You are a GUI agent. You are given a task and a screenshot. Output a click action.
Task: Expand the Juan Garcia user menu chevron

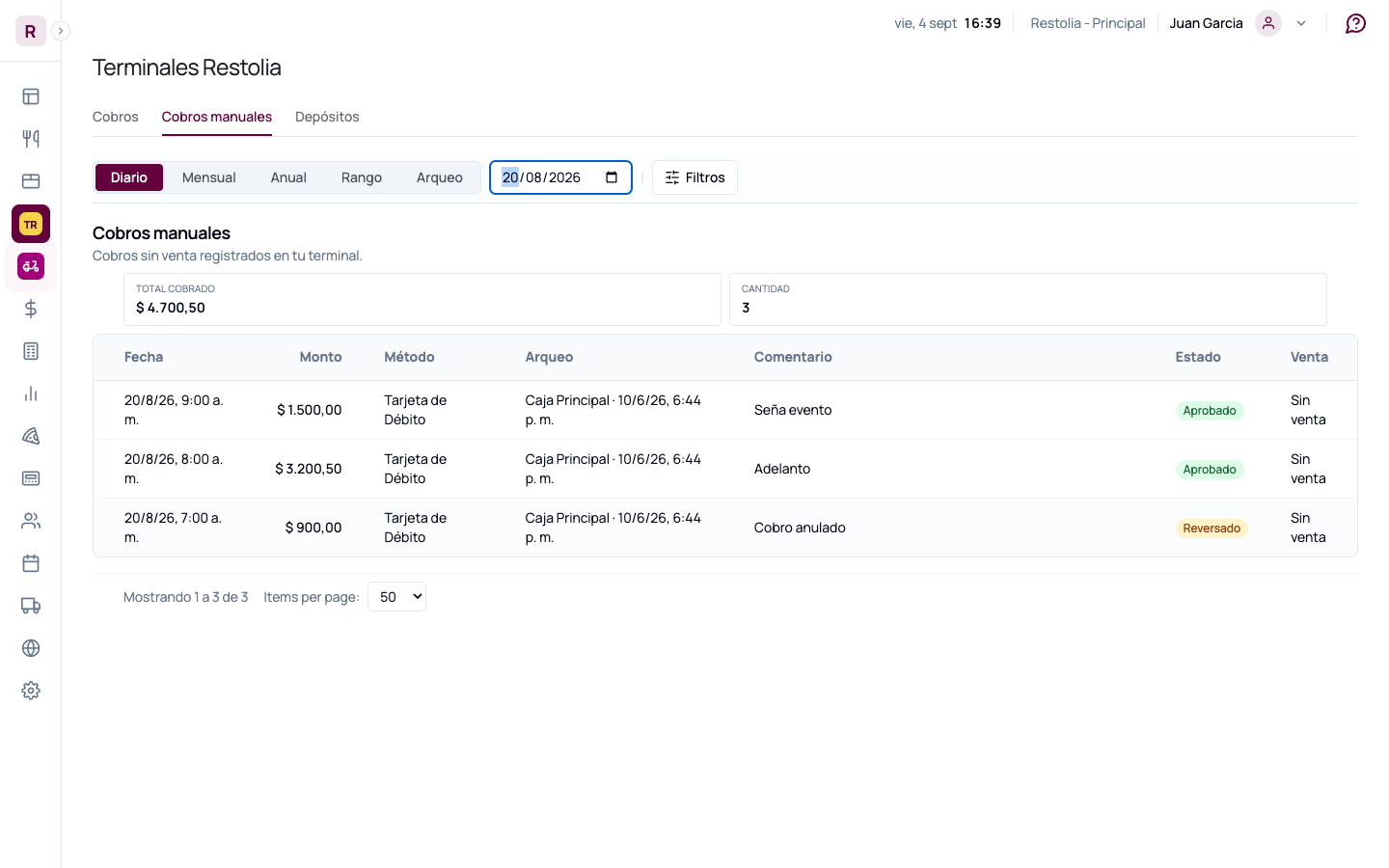pyautogui.click(x=1301, y=23)
